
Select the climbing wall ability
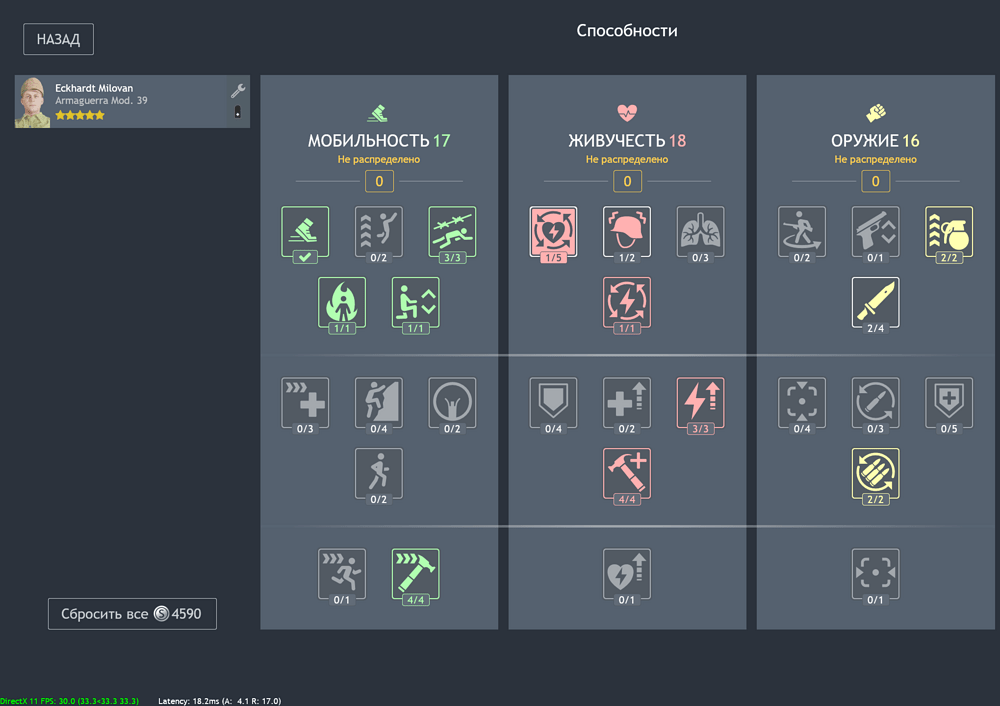(379, 402)
